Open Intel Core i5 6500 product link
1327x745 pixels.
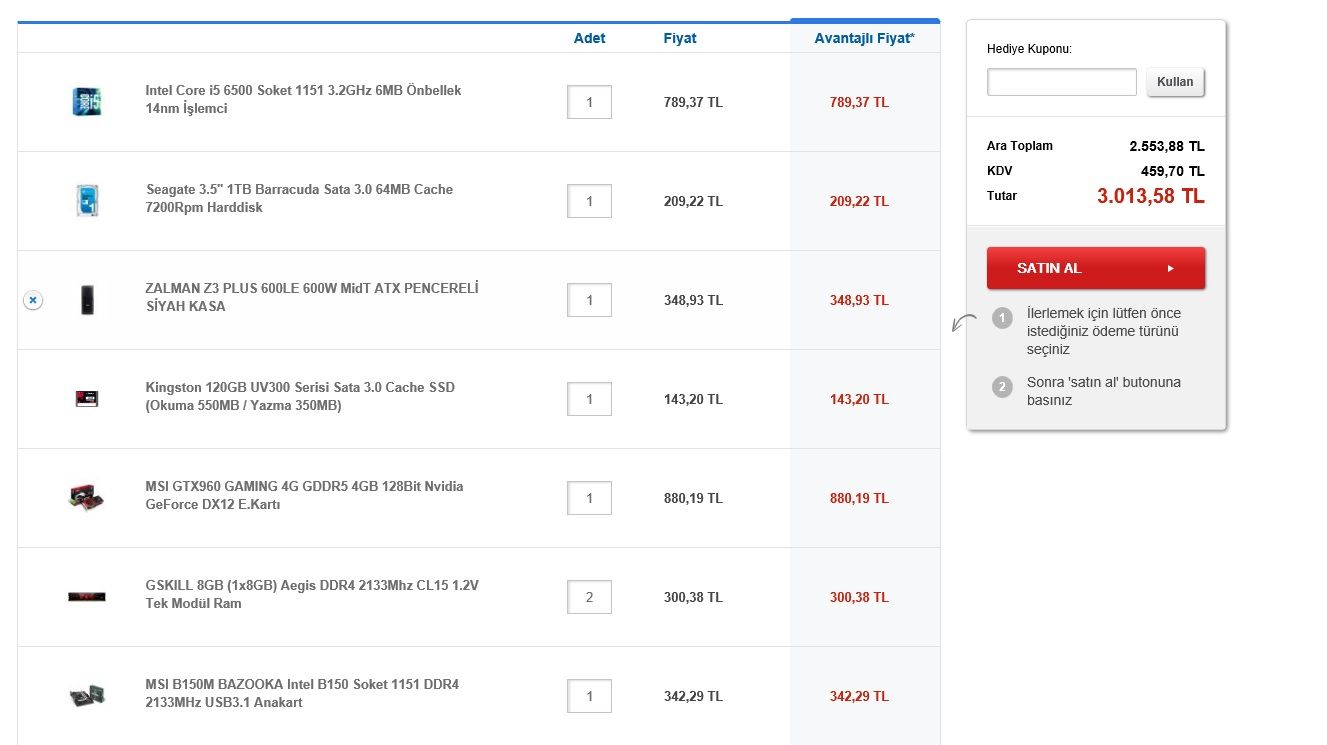tap(303, 99)
